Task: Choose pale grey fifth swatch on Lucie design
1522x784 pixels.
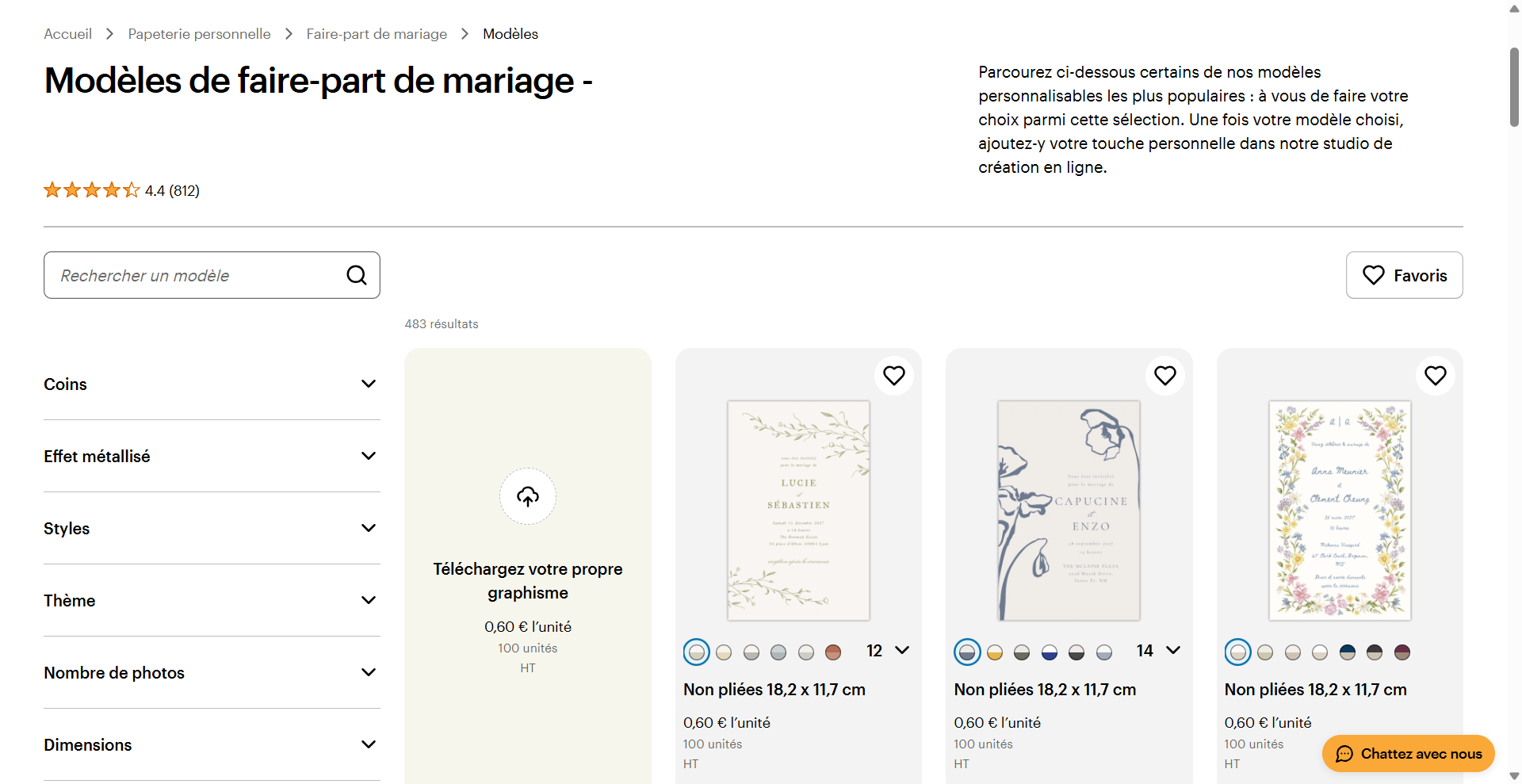Action: pyautogui.click(x=806, y=652)
